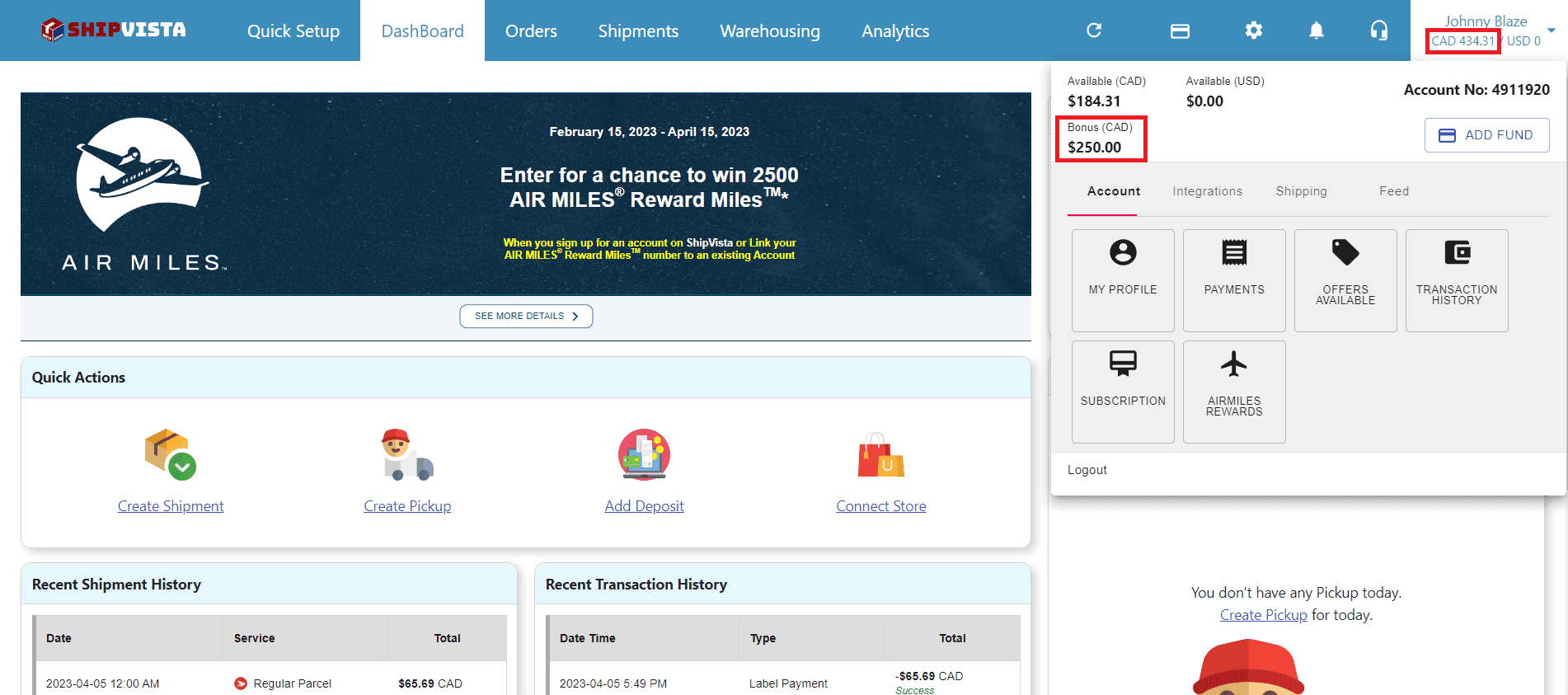Collapse the Johnny Blaze account dropdown arrow
The height and width of the screenshot is (695, 1568).
[1552, 31]
